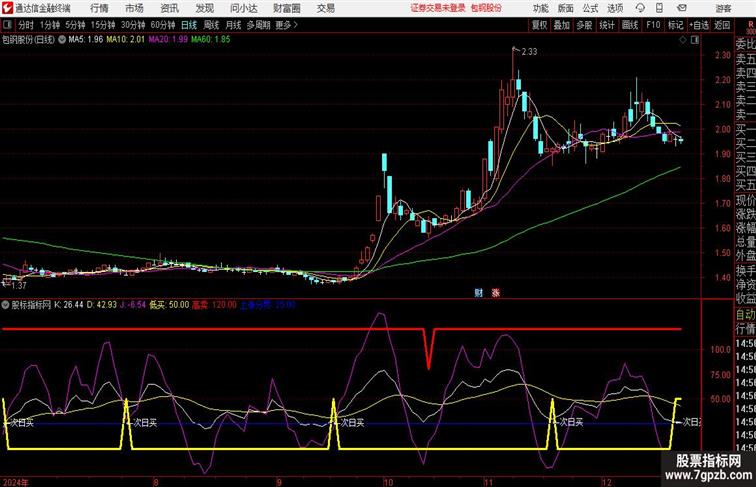Click the MA5: 1.96 label
This screenshot has height=487, width=756.
(x=85, y=40)
